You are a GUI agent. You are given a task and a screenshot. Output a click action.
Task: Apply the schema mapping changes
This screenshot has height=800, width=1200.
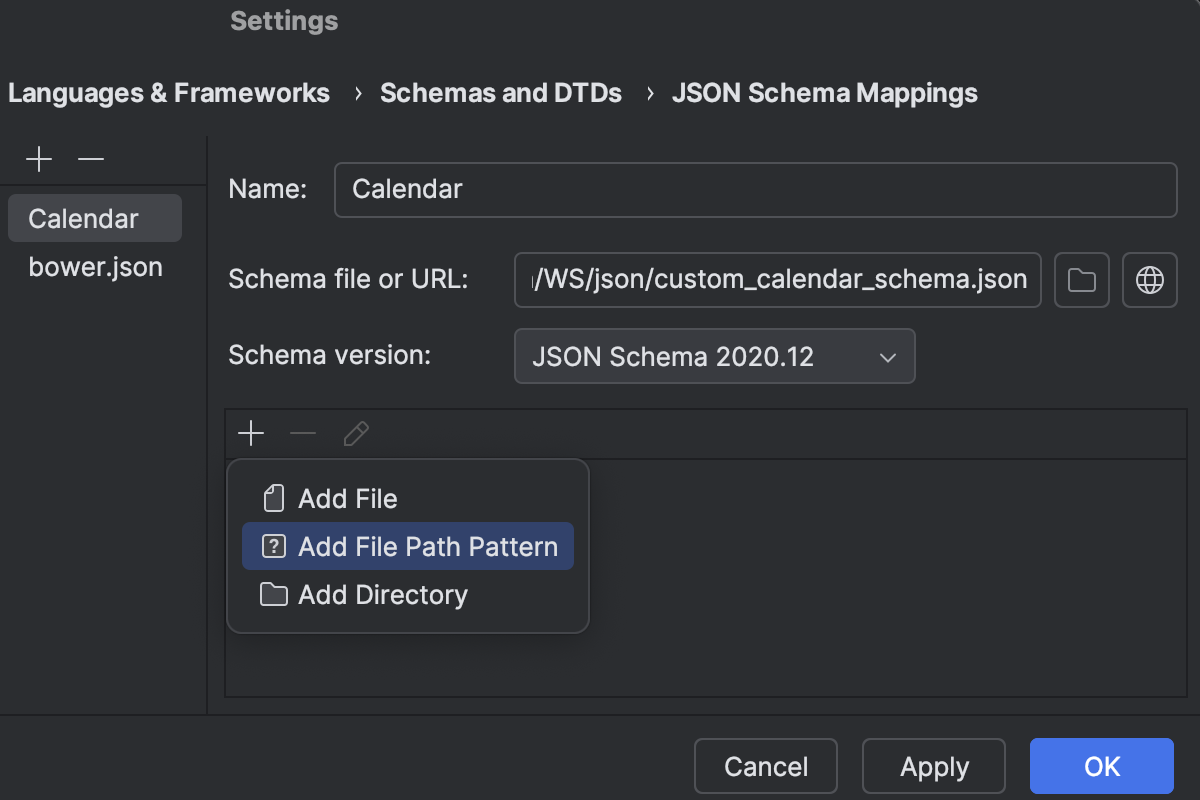click(x=933, y=765)
